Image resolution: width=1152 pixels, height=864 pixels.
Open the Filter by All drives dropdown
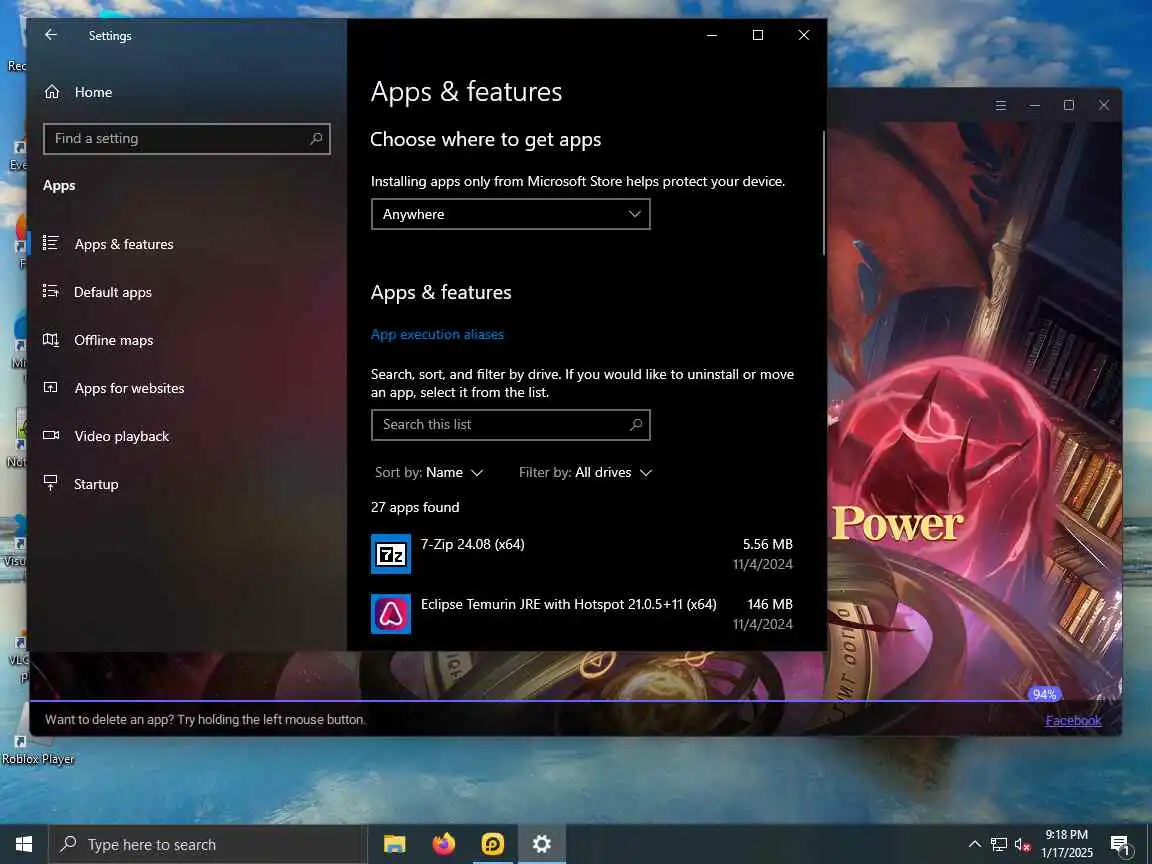[x=586, y=472]
